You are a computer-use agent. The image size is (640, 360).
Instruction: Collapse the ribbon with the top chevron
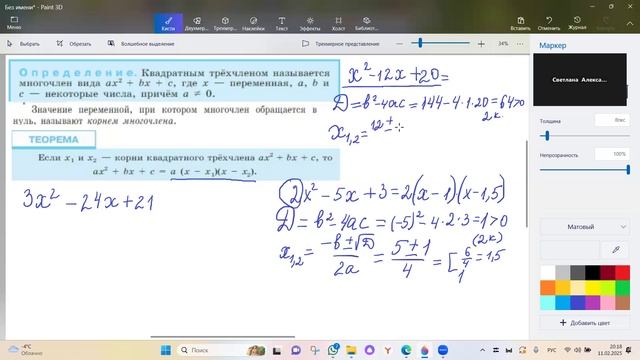coord(630,23)
